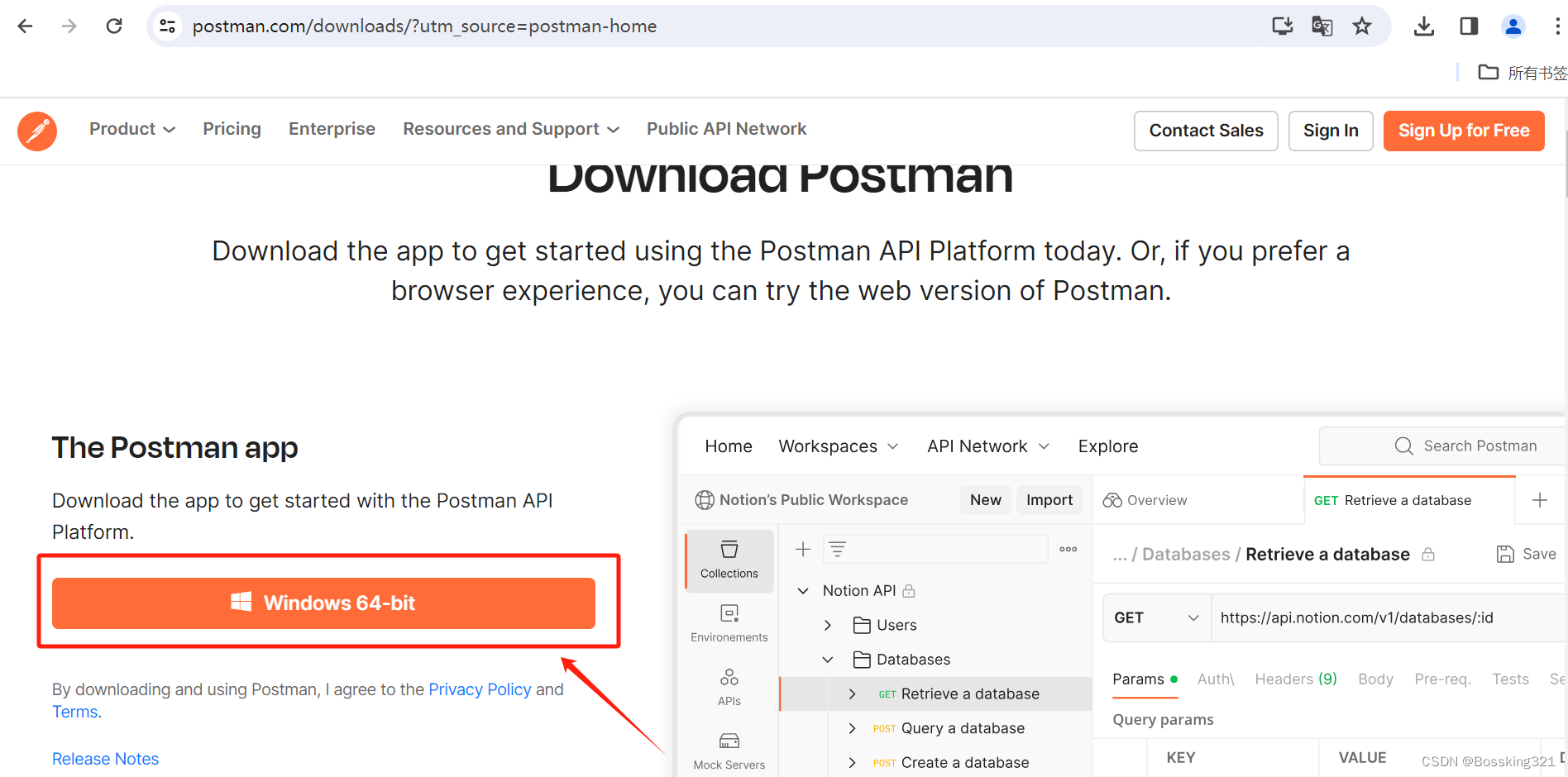Select the Headers (9) tab

point(1296,679)
